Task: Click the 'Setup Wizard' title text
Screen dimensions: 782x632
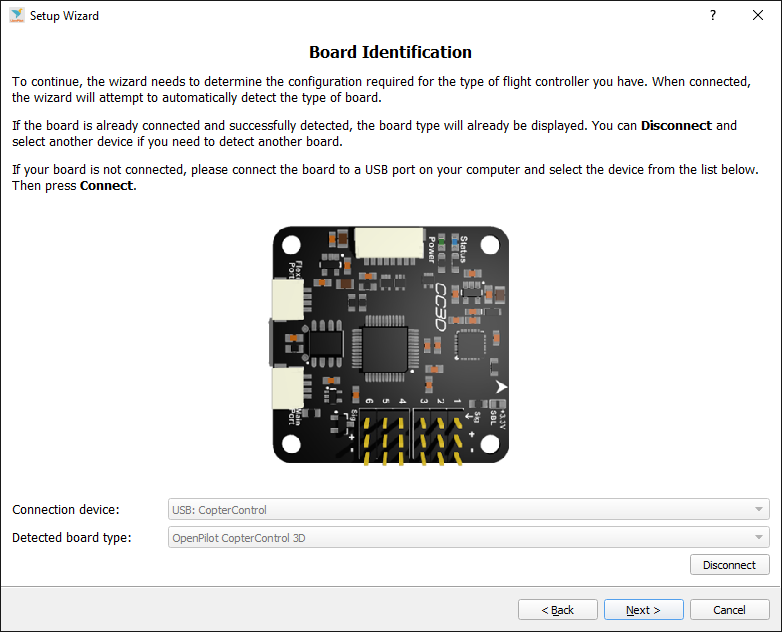Action: (64, 16)
